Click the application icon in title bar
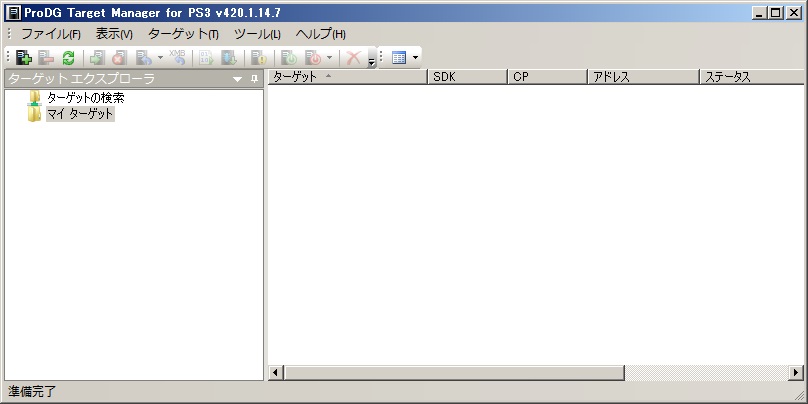 (x=12, y=12)
